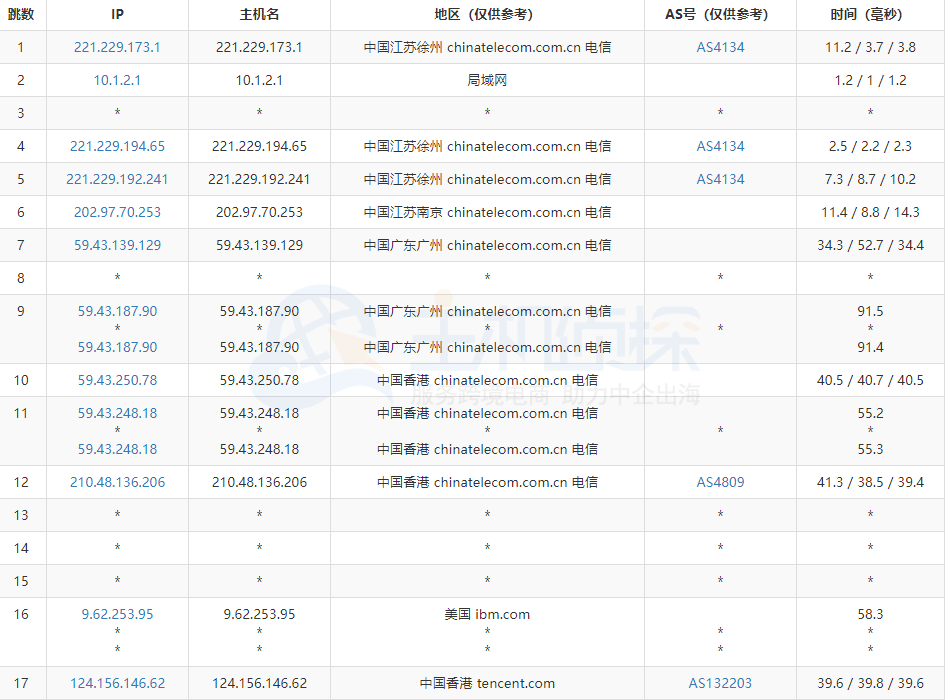Viewport: 946px width, 700px height.
Task: Open the 10.1.2.1 link in the IP column
Action: [117, 80]
